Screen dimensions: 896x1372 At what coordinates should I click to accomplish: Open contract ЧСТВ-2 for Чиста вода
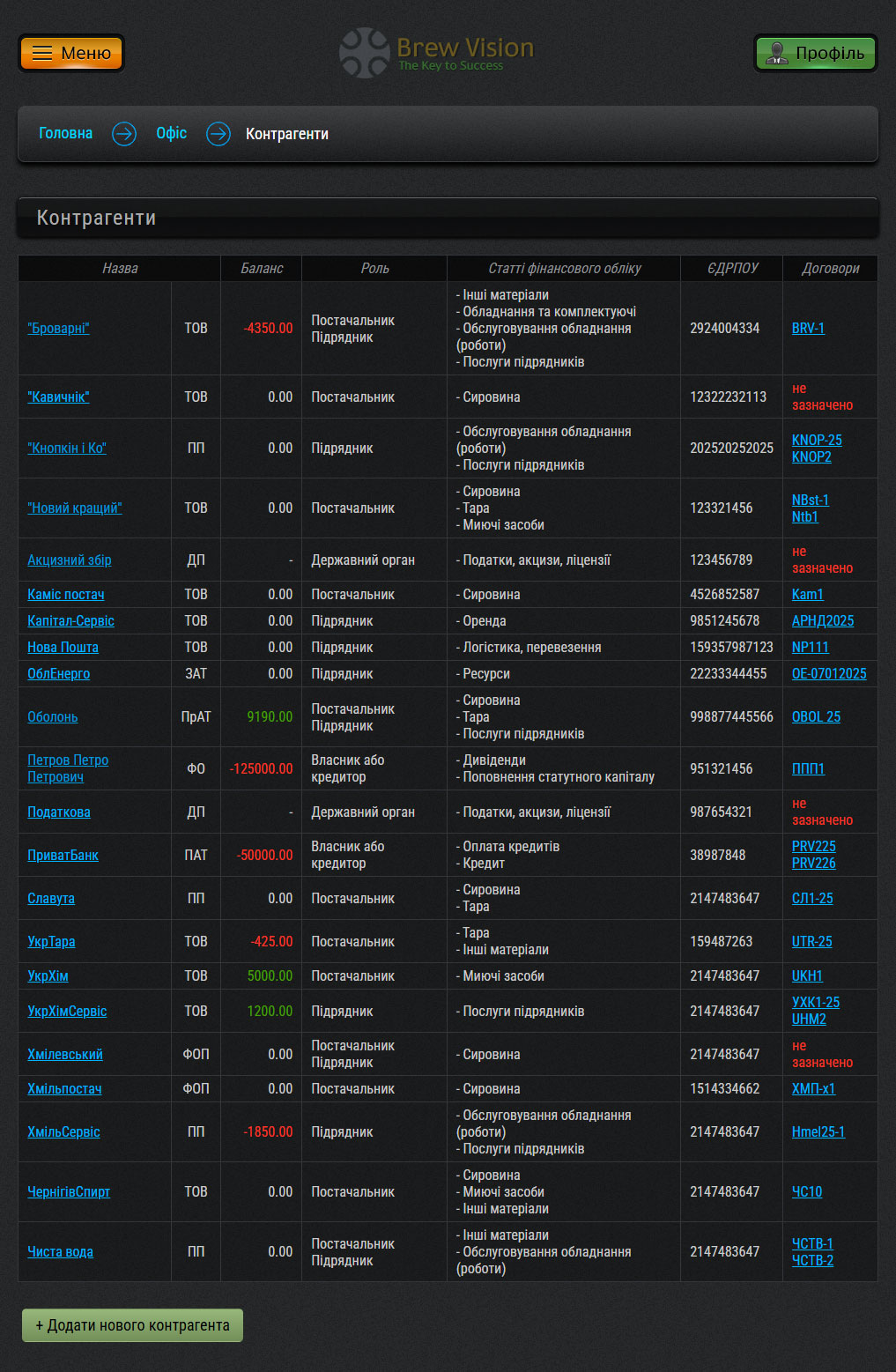[812, 1260]
